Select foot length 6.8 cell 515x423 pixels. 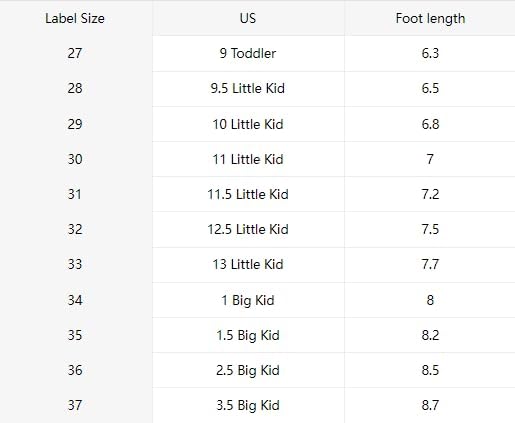click(430, 124)
